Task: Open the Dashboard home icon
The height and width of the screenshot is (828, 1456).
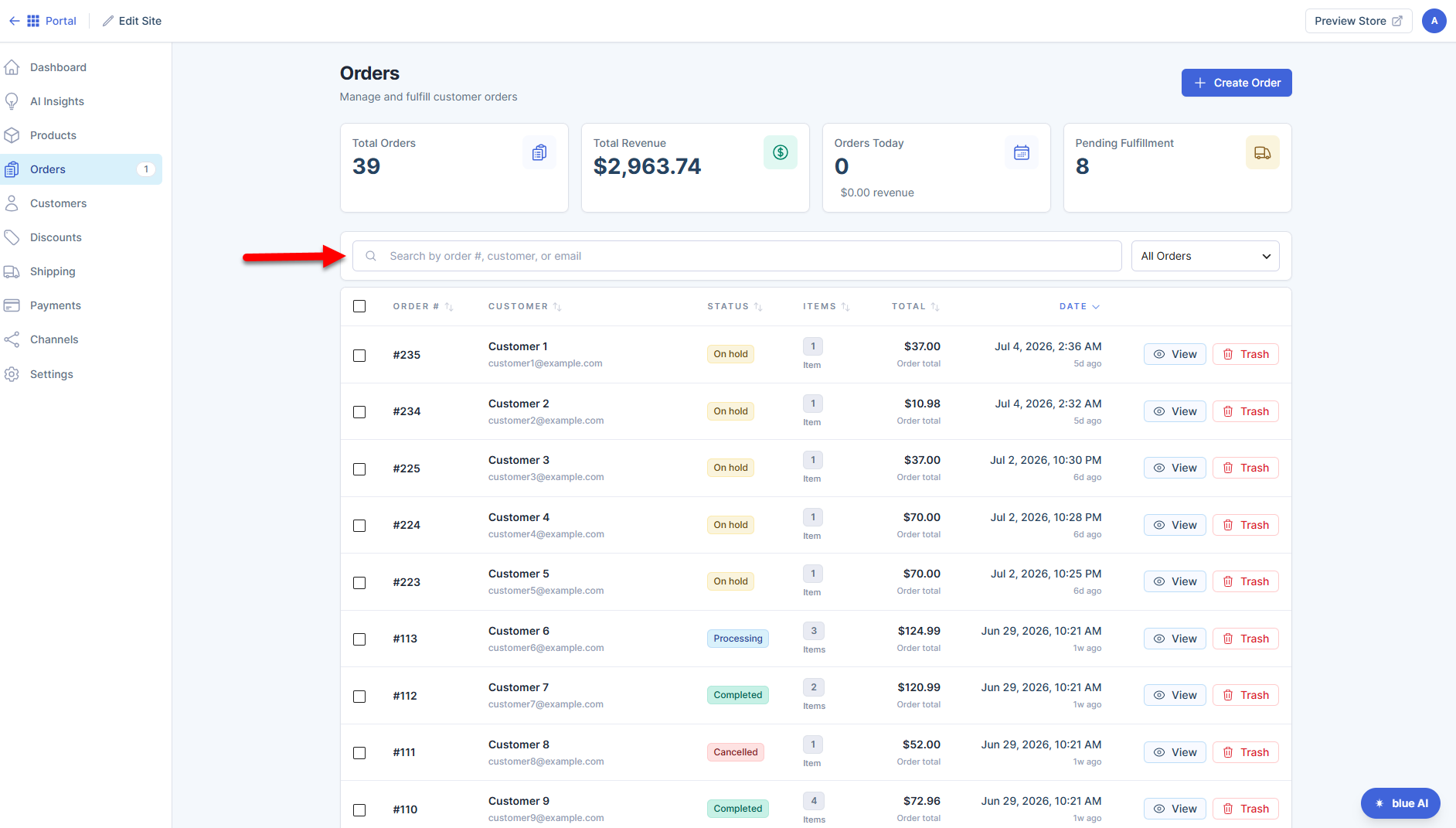Action: coord(12,67)
